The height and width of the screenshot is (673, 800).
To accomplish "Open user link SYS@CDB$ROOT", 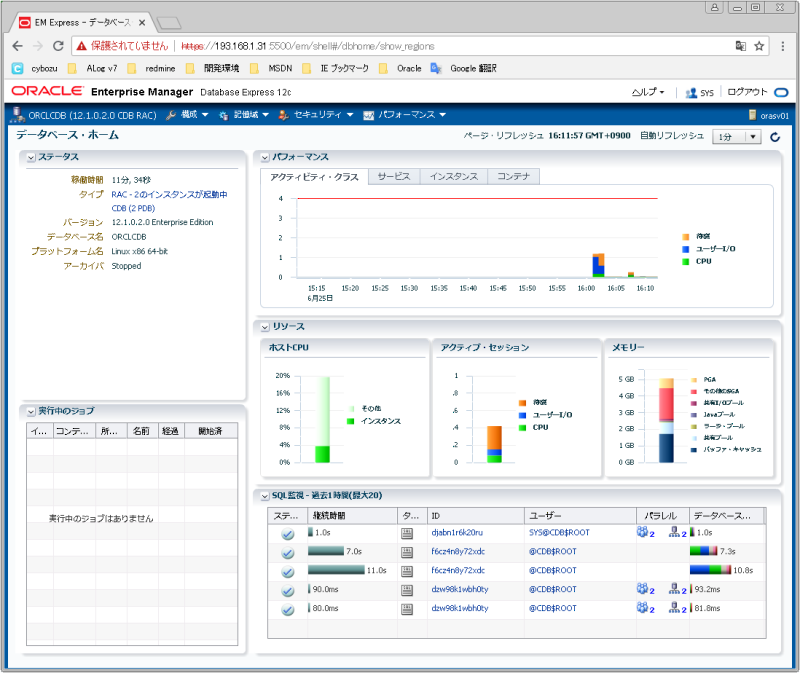I will [559, 533].
